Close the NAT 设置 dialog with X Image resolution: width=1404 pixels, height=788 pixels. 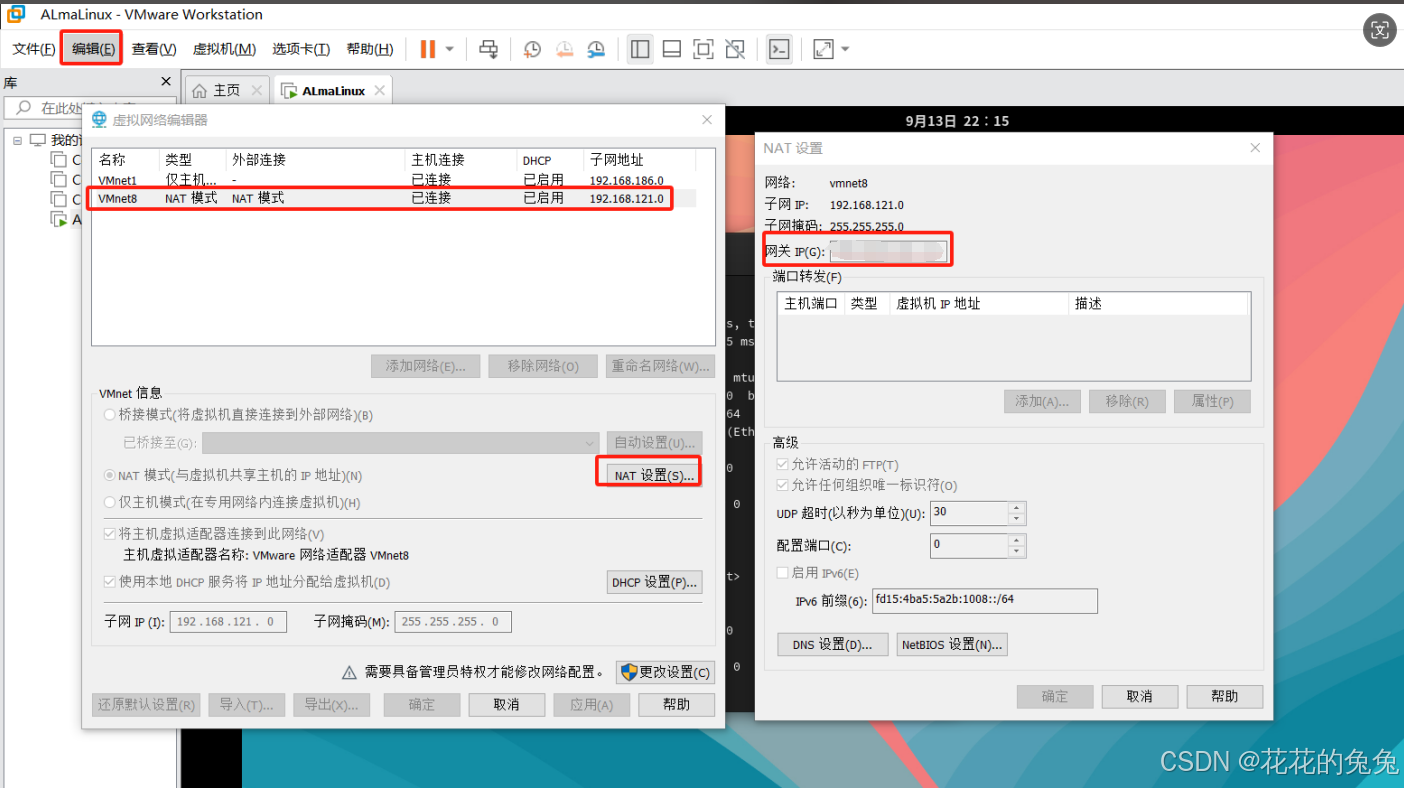pyautogui.click(x=1256, y=148)
